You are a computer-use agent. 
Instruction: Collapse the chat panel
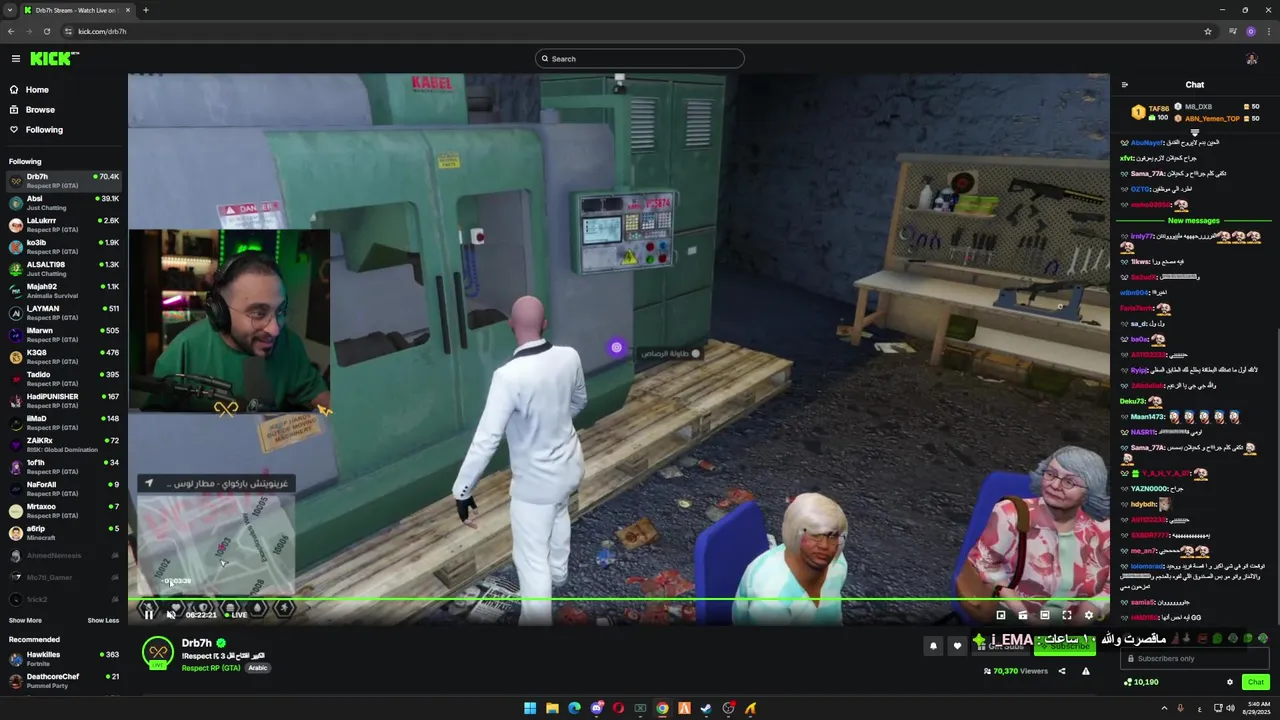coord(1125,85)
